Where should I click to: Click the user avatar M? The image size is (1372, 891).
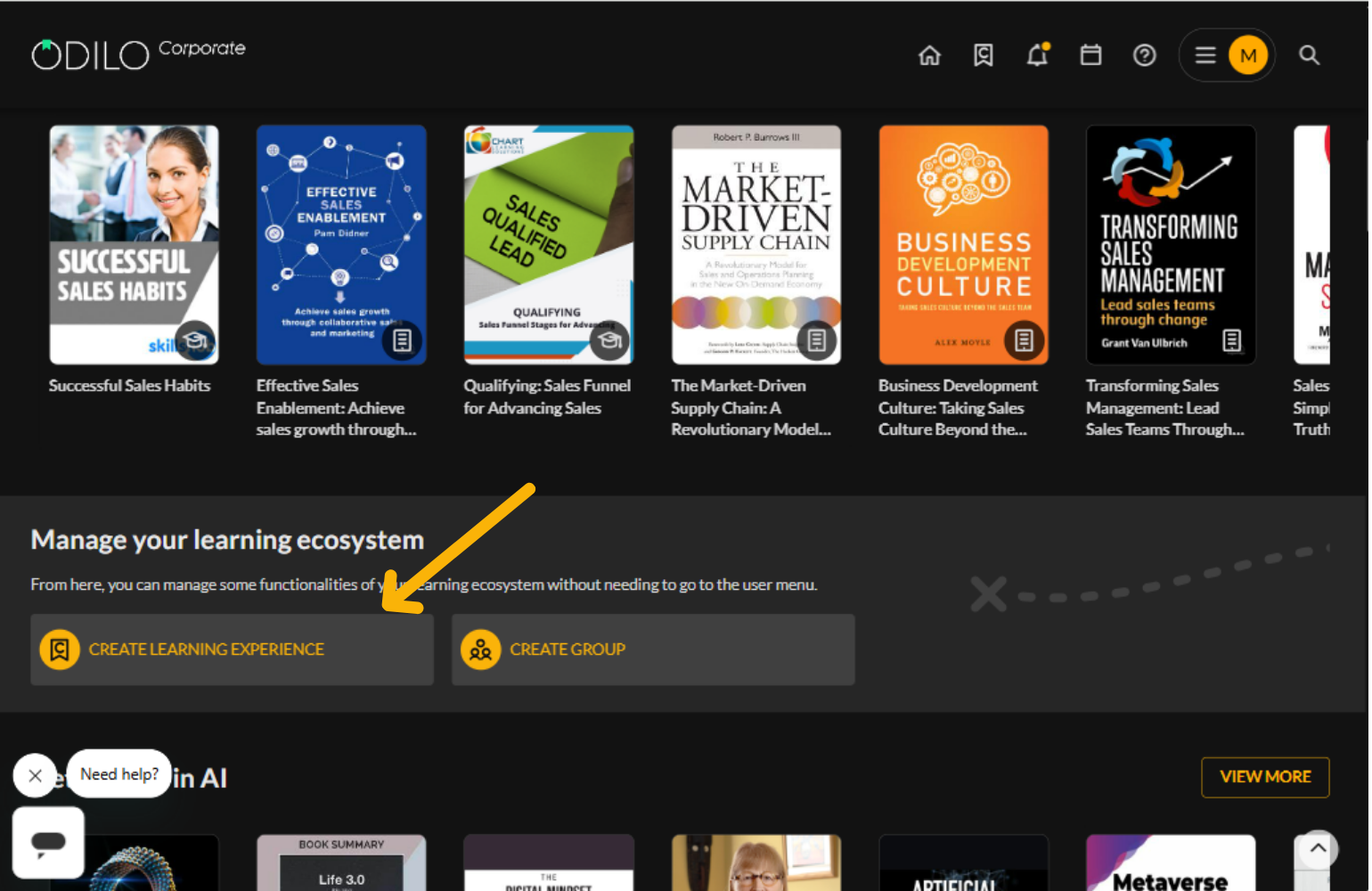pos(1248,55)
